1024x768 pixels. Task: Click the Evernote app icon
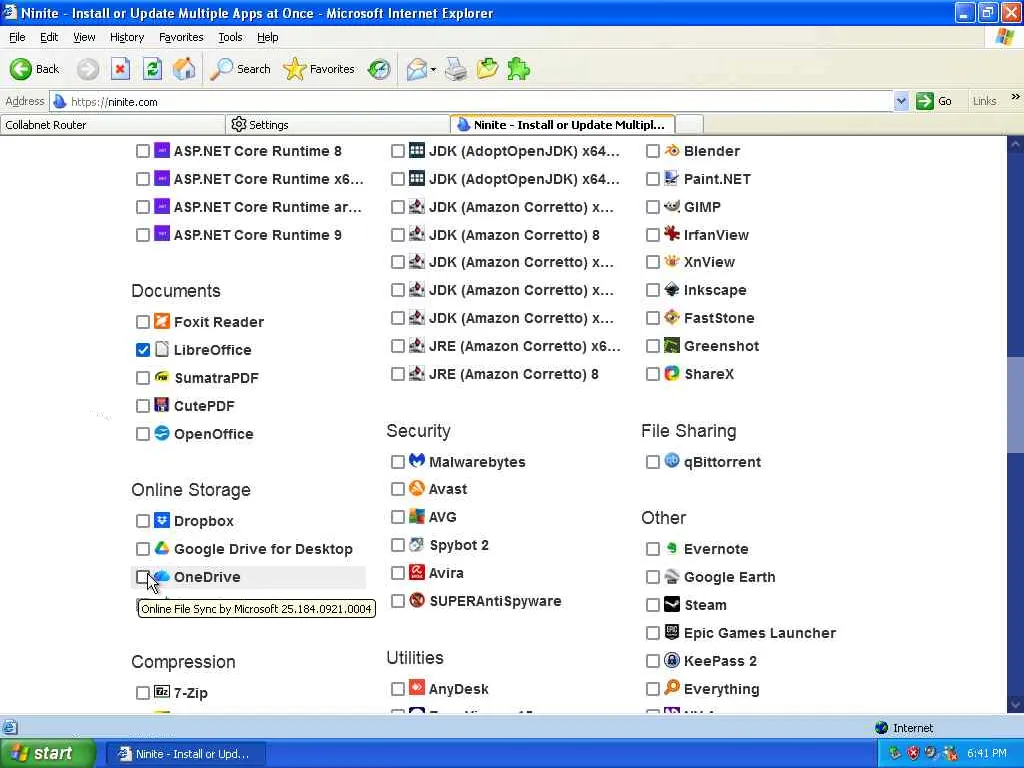(672, 549)
